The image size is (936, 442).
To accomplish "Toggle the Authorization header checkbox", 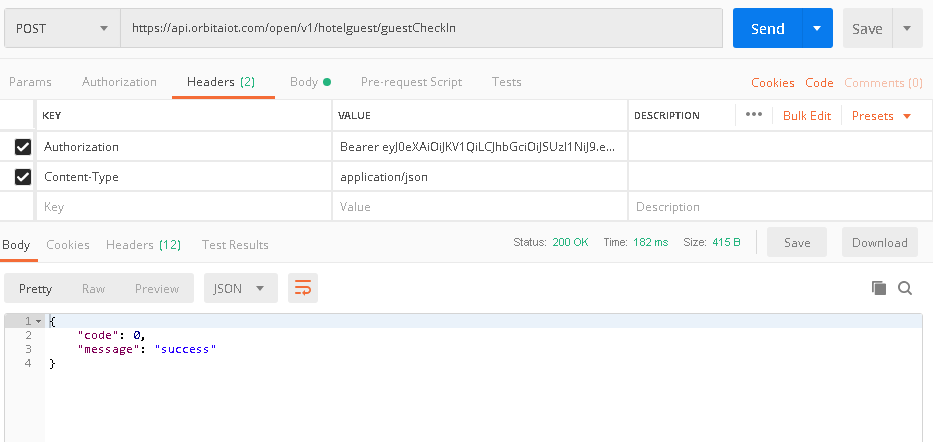I will (23, 147).
